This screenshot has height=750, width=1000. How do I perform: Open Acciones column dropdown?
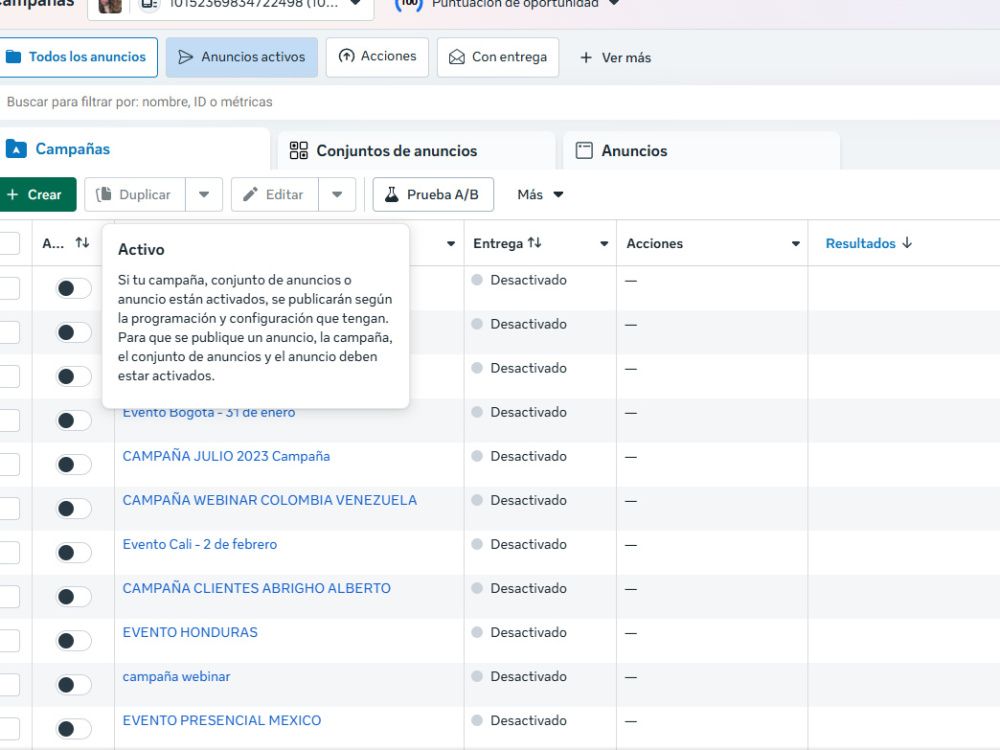click(x=795, y=244)
